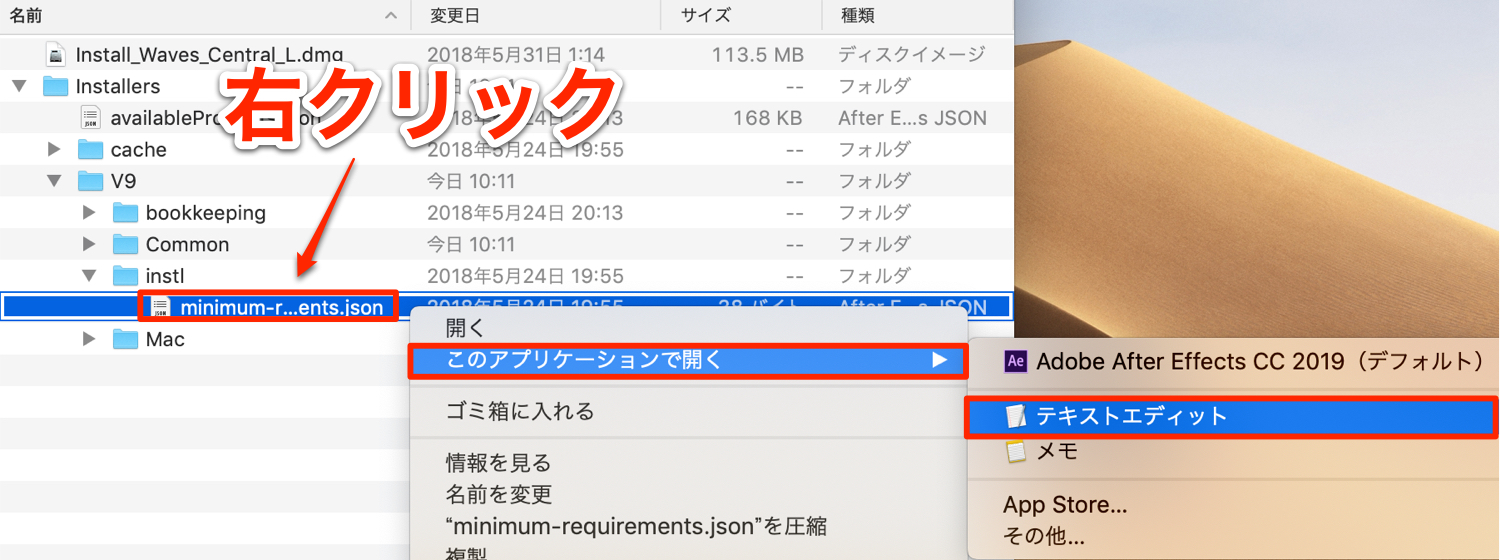Expand the bookkeeping folder triangle
The image size is (1500, 560).
tap(90, 213)
